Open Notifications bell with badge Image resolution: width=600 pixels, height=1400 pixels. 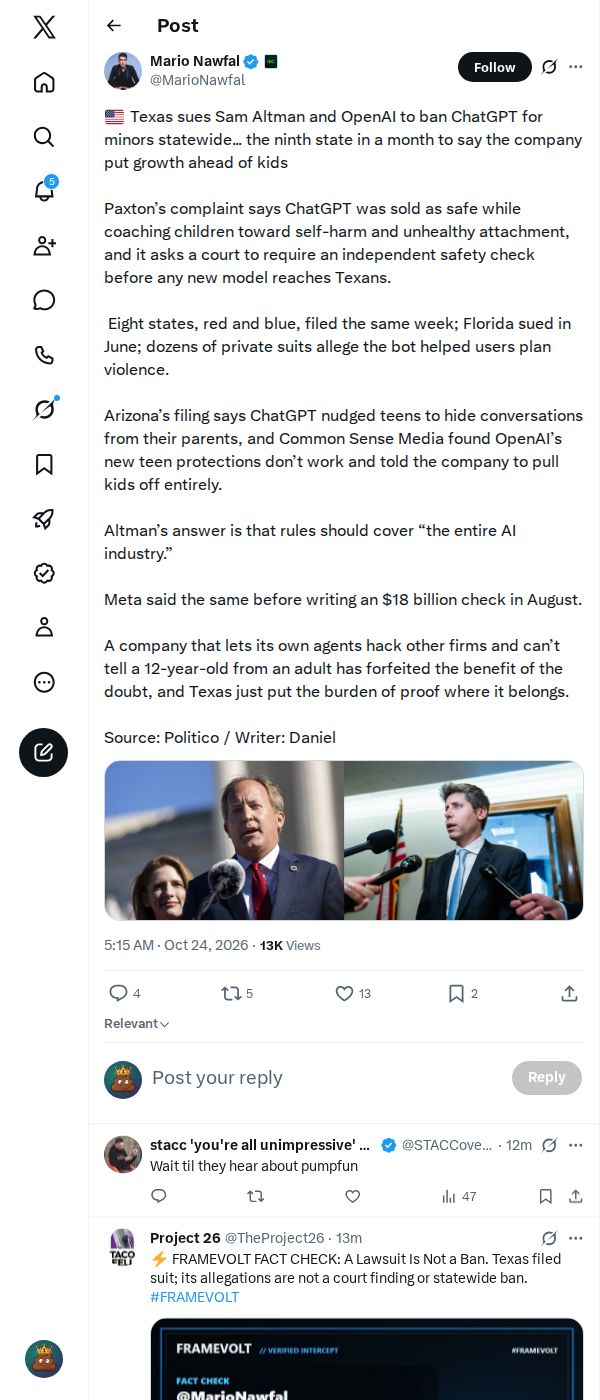click(44, 191)
